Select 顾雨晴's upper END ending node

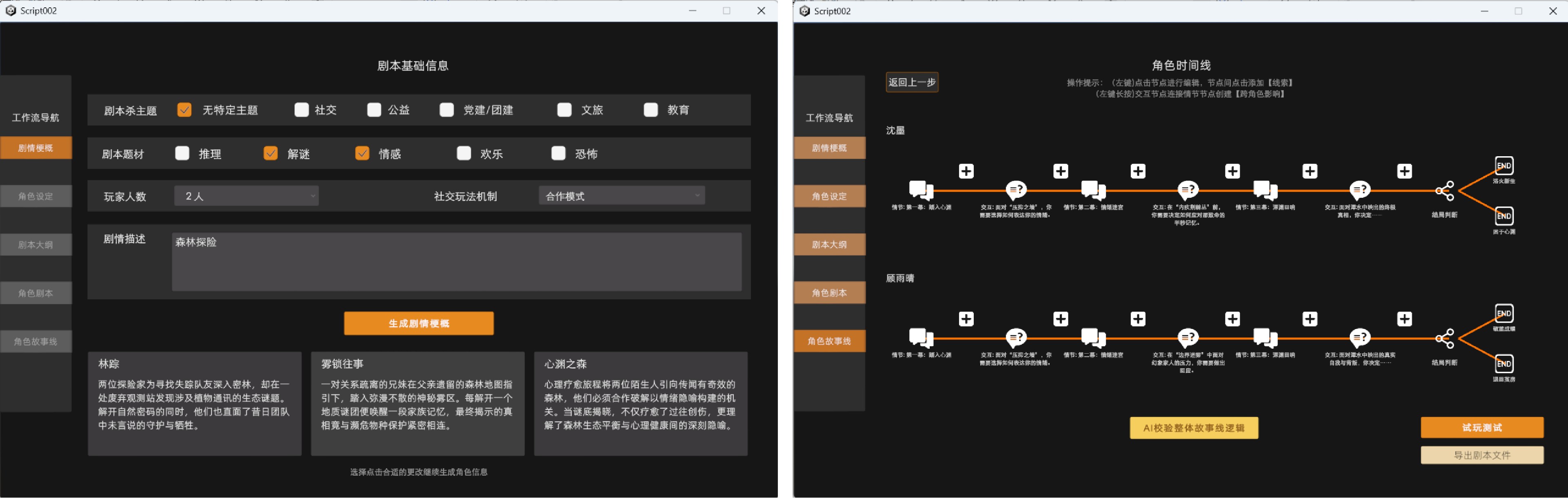pos(1504,313)
